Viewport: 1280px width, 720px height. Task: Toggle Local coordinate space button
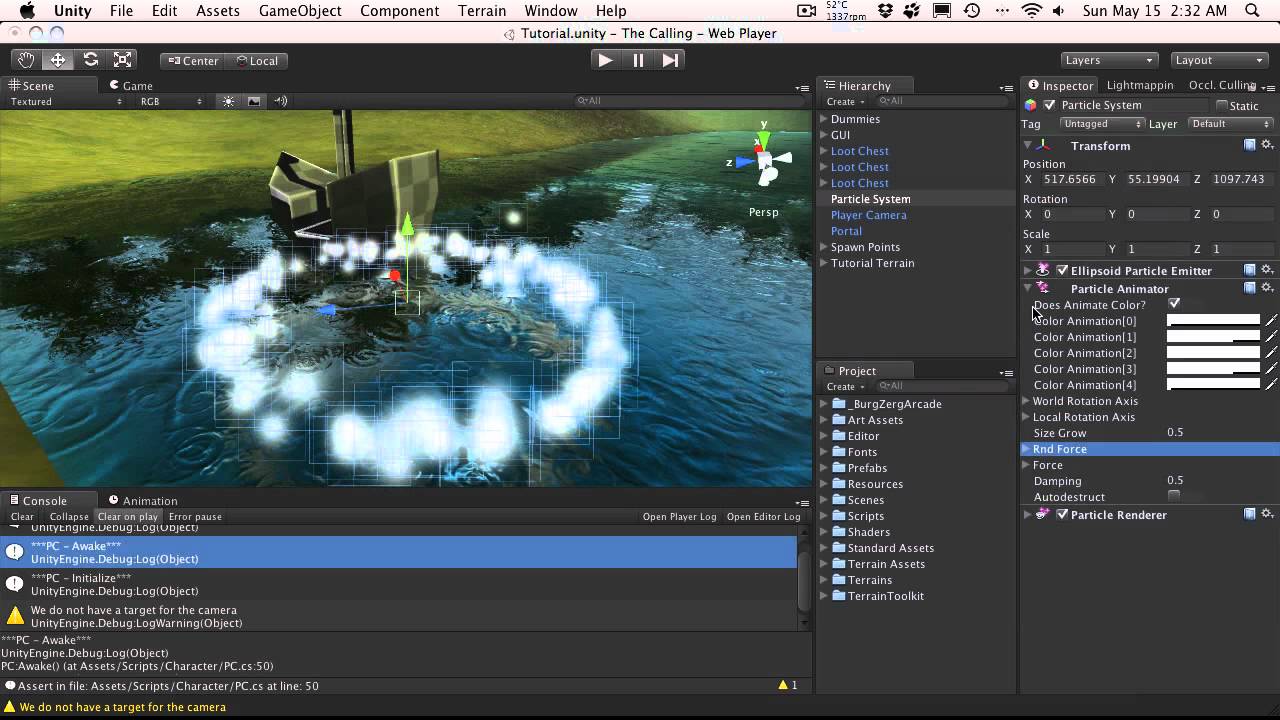point(254,60)
